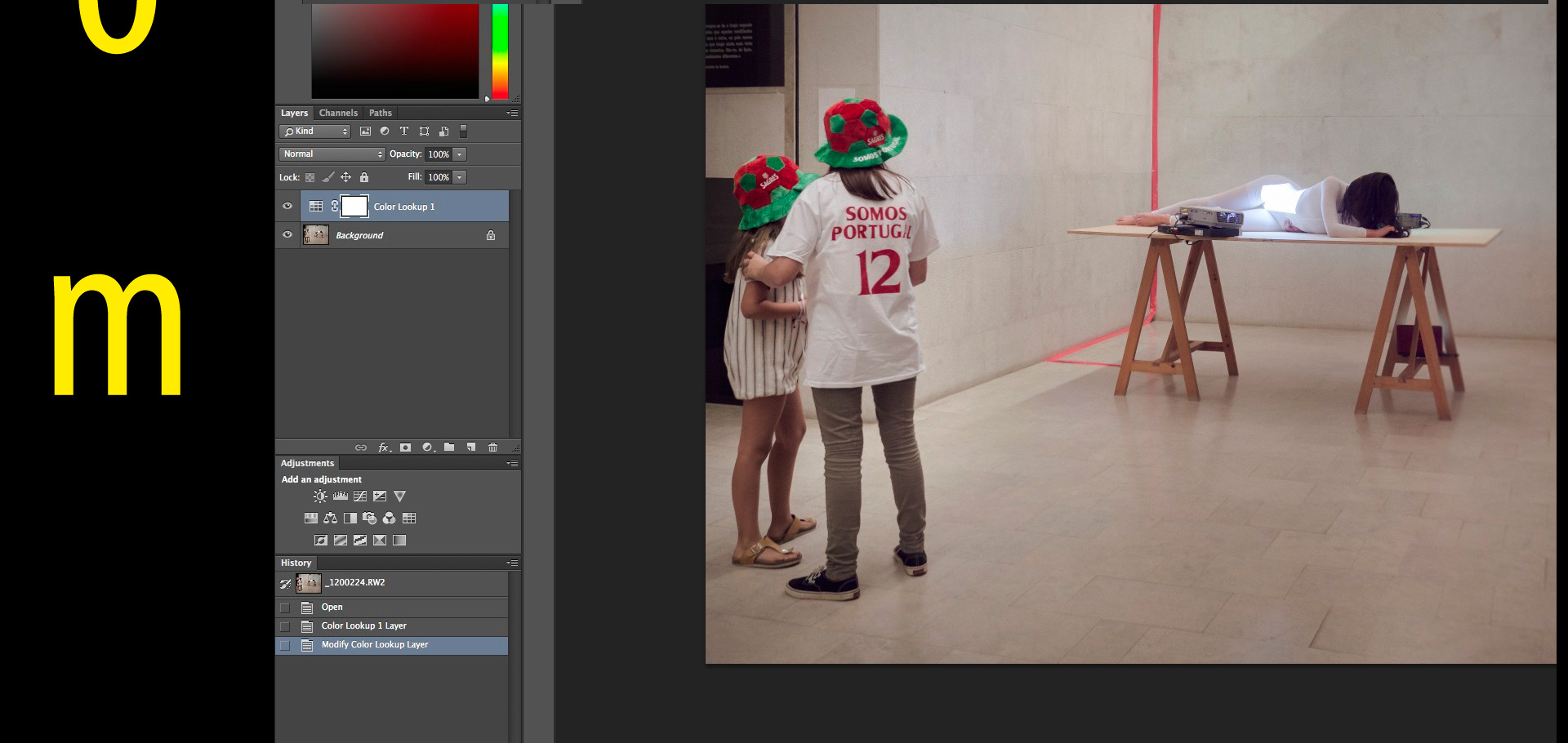This screenshot has height=743, width=1568.
Task: Open the Fill slider dropdown arrow
Action: 460,177
